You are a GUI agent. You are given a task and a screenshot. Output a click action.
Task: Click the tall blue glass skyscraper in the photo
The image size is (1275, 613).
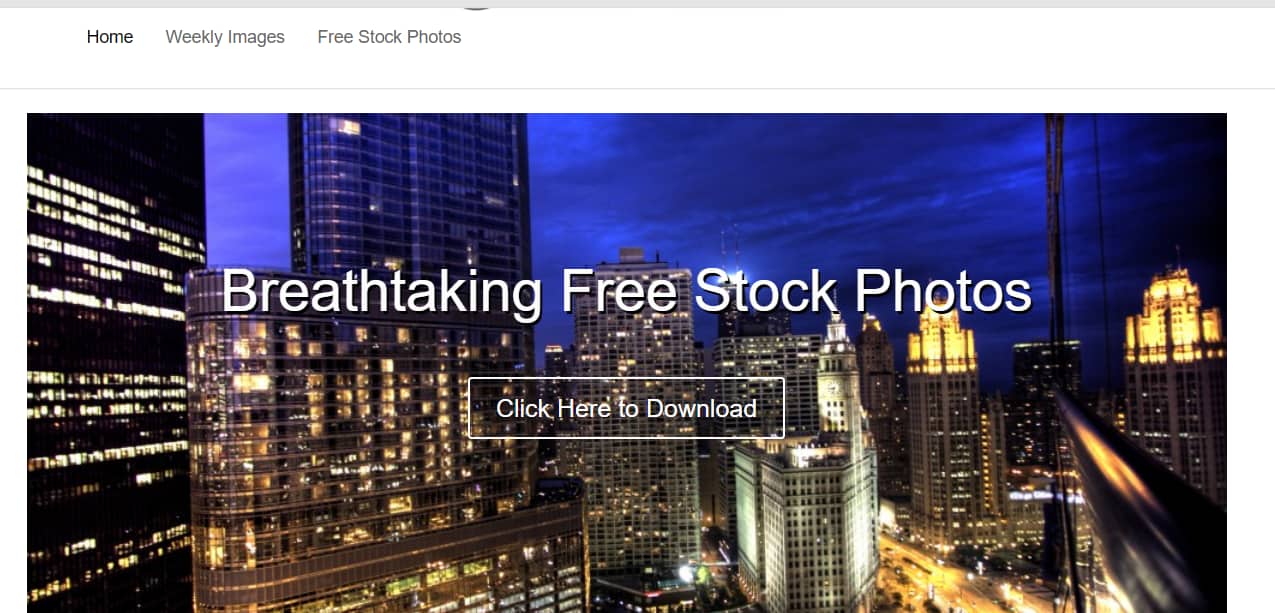pos(410,190)
